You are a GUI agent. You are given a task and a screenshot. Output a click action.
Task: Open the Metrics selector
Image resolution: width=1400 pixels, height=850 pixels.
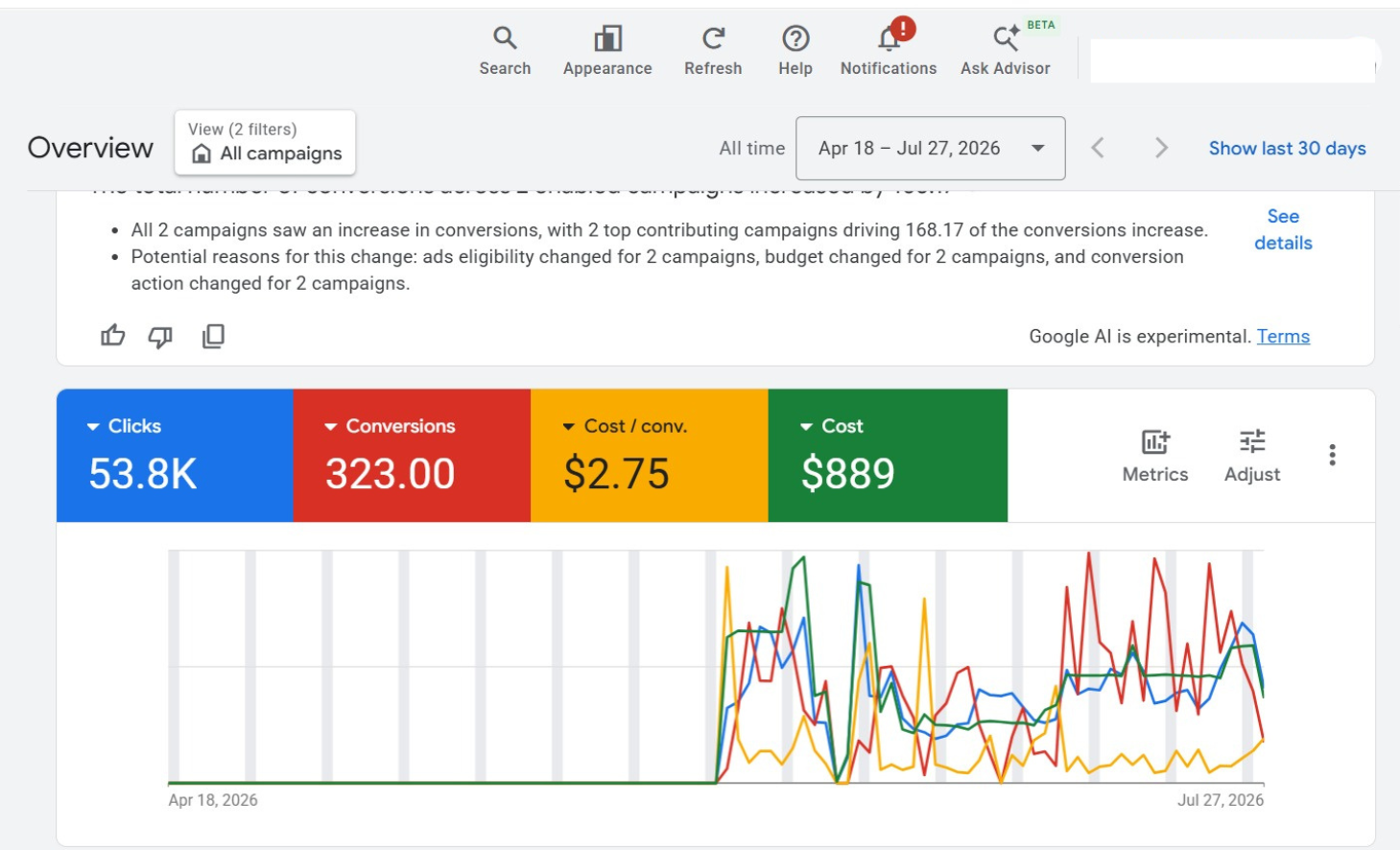(x=1155, y=456)
